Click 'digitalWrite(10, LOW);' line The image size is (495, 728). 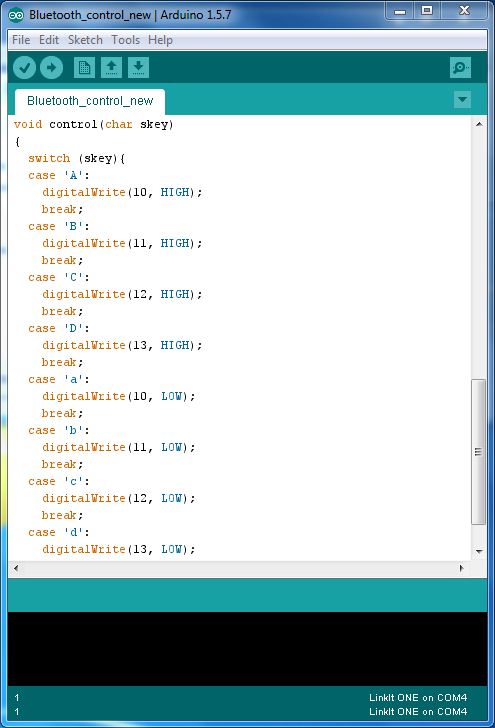119,396
